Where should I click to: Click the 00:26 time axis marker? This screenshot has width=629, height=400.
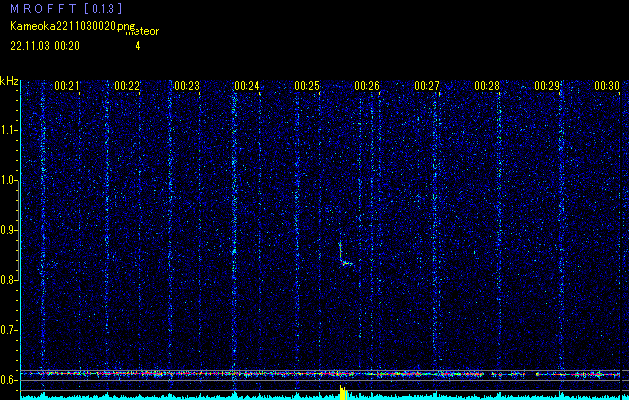click(x=367, y=85)
